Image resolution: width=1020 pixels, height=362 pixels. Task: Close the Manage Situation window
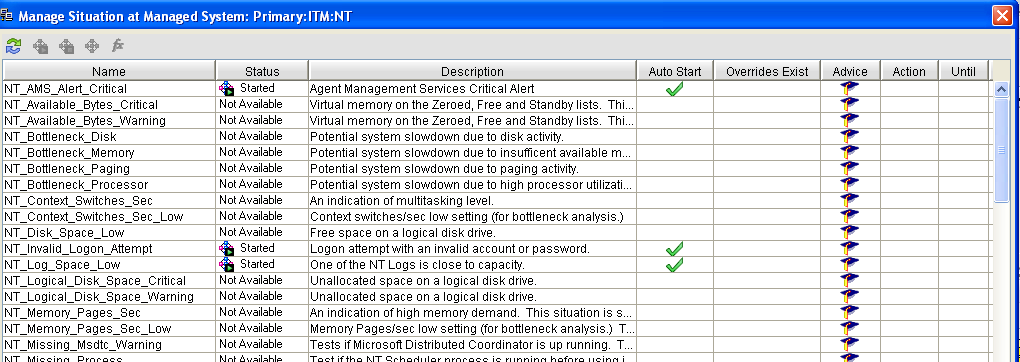pyautogui.click(x=1002, y=15)
